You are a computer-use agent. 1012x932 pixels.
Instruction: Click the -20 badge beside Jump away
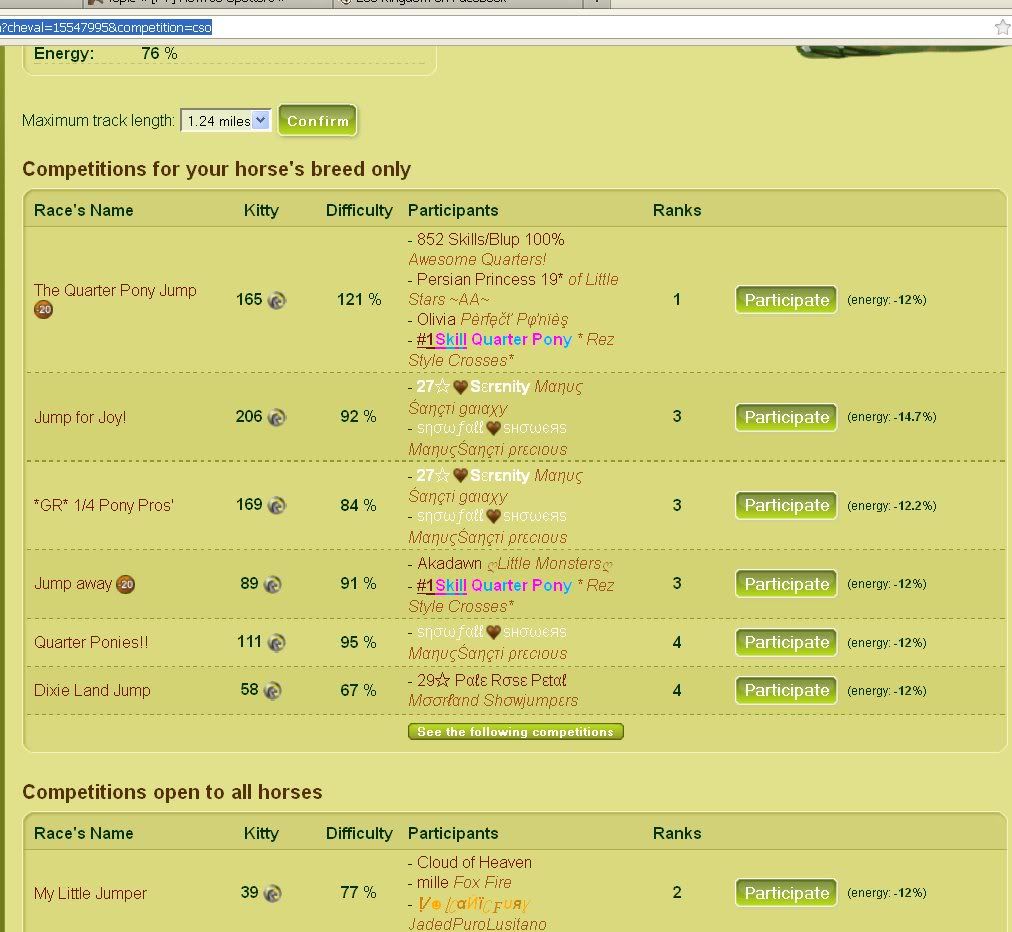(125, 584)
